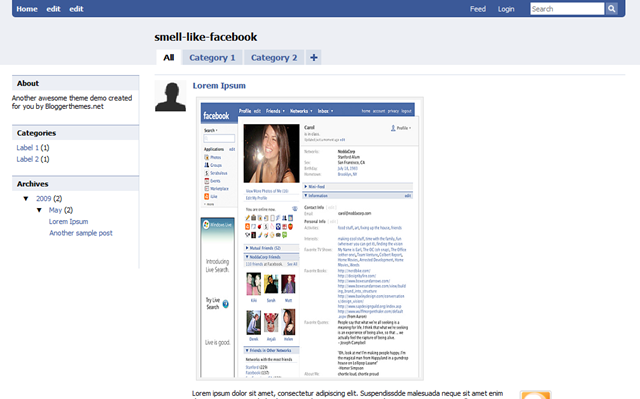Open Lorem Ipsum in Archives list
Screen dimensions: 640x399
pyautogui.click(x=69, y=222)
